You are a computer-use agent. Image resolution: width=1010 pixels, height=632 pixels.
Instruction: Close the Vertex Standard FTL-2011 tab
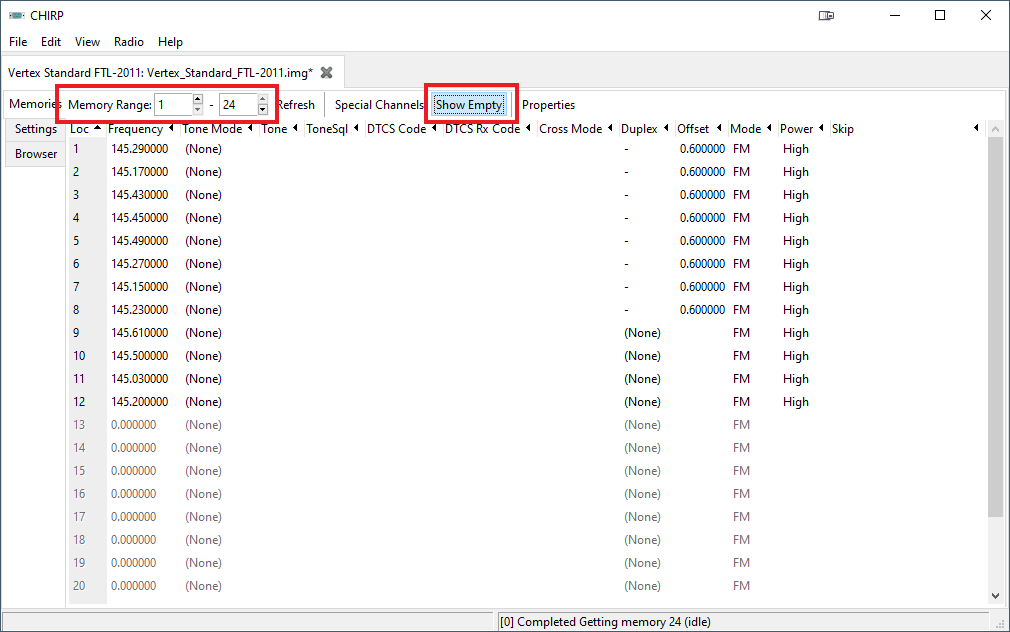tap(327, 73)
